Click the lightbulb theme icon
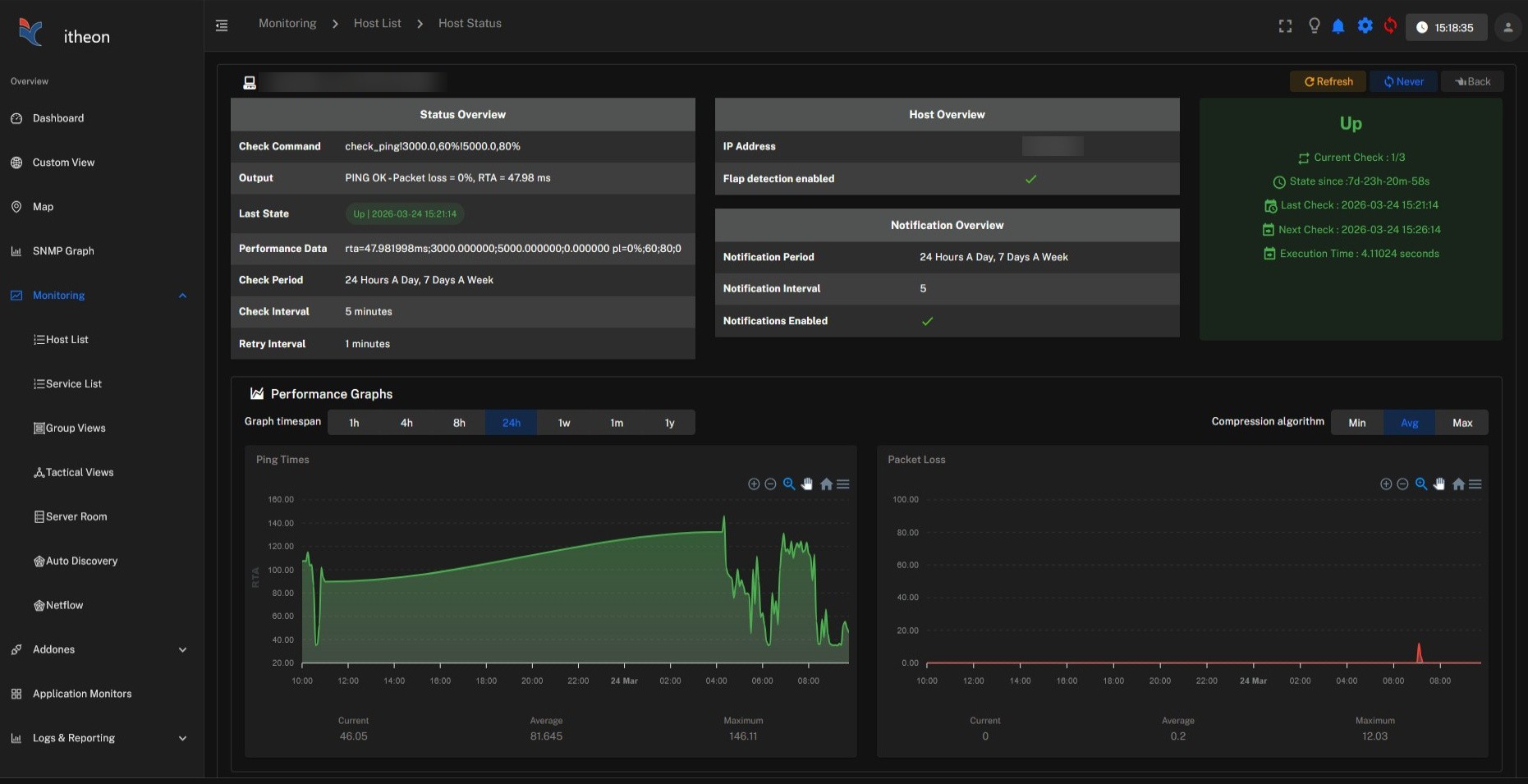The width and height of the screenshot is (1528, 784). coord(1314,26)
